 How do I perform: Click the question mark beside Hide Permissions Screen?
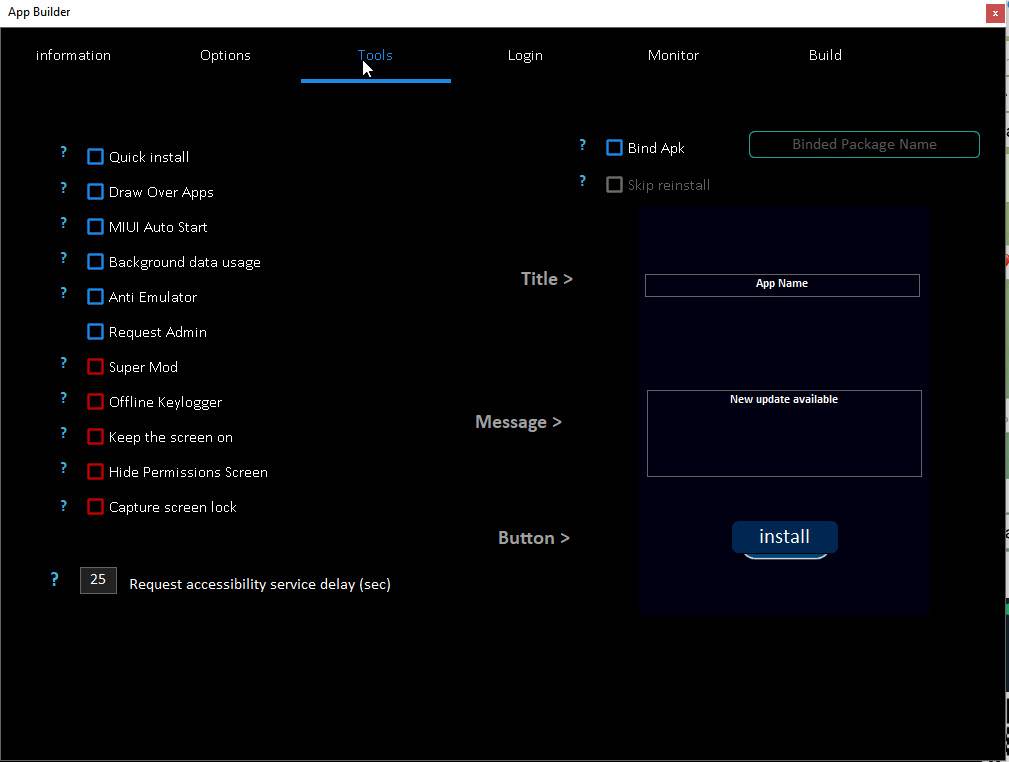(63, 467)
